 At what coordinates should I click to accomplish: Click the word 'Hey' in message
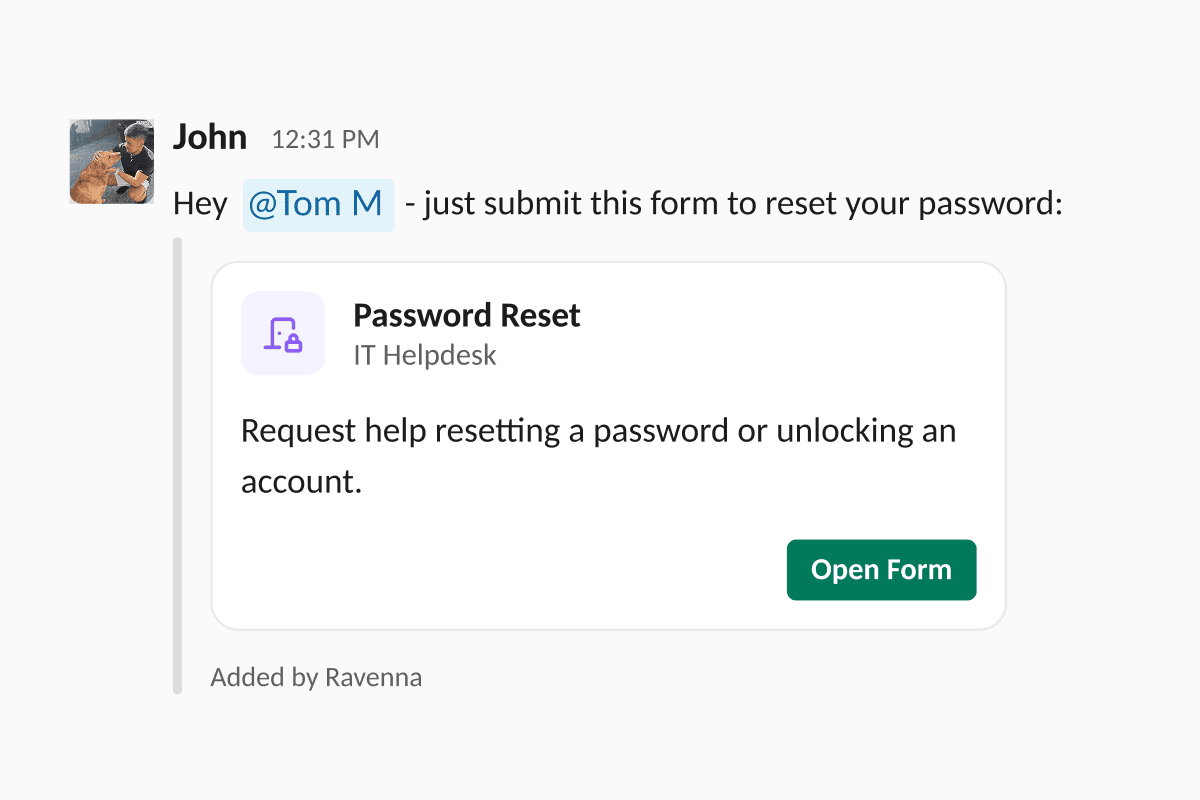point(200,204)
